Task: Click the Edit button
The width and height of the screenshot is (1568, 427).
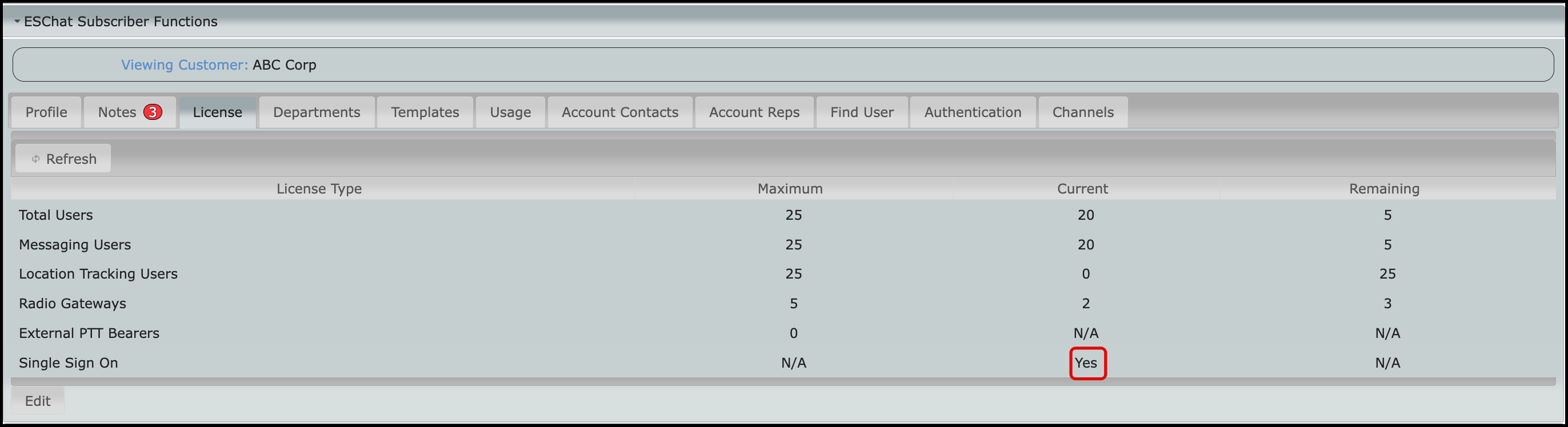Action: pyautogui.click(x=38, y=401)
